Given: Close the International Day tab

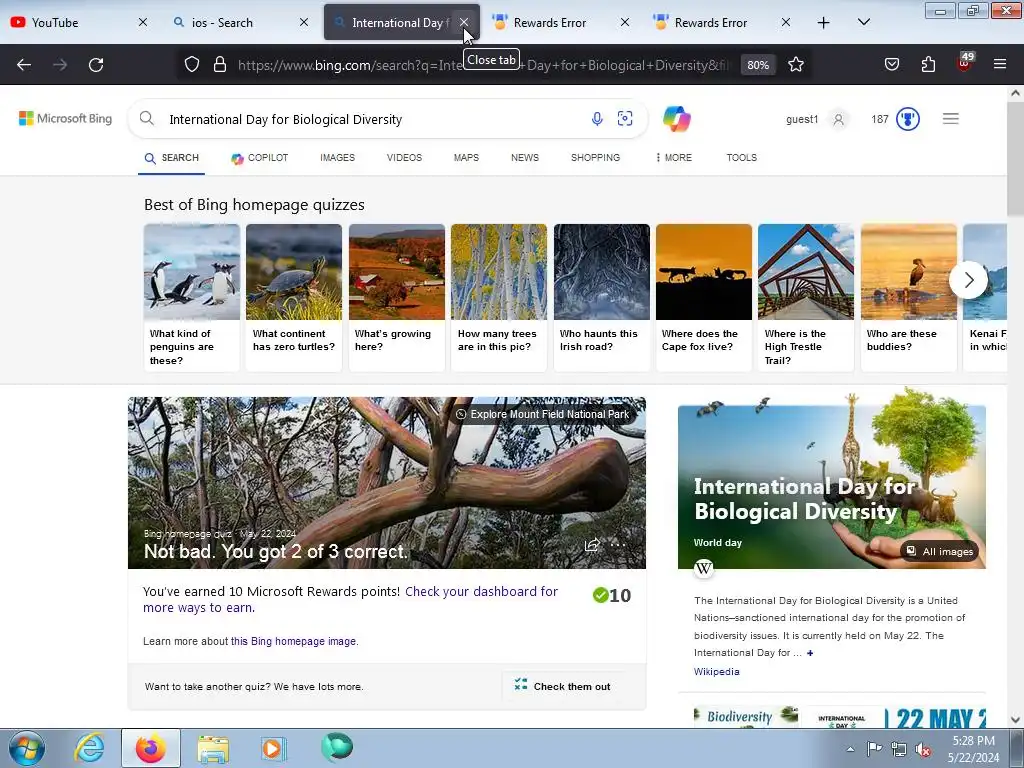Looking at the screenshot, I should (464, 22).
